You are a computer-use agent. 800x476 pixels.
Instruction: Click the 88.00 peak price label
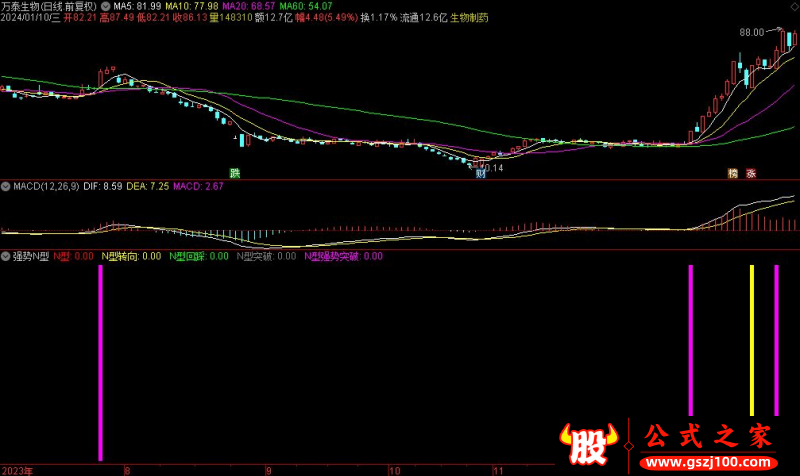pos(752,33)
